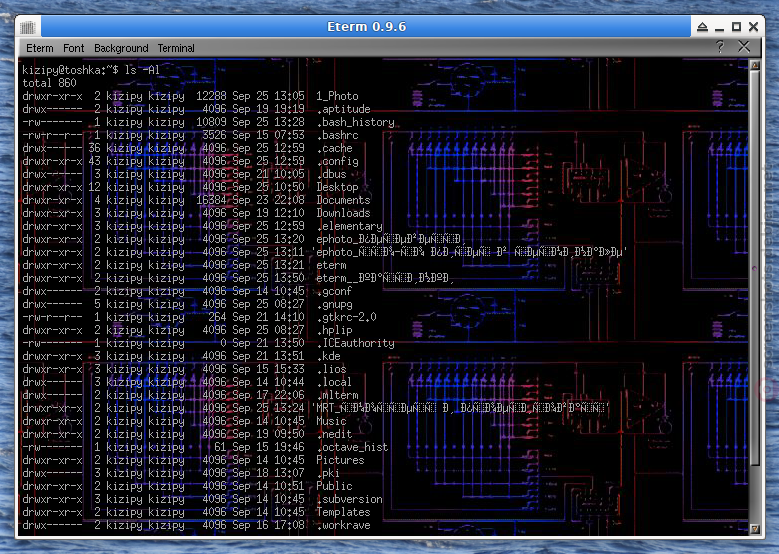Click the .bashrc file name
The image size is (779, 554).
click(337, 135)
